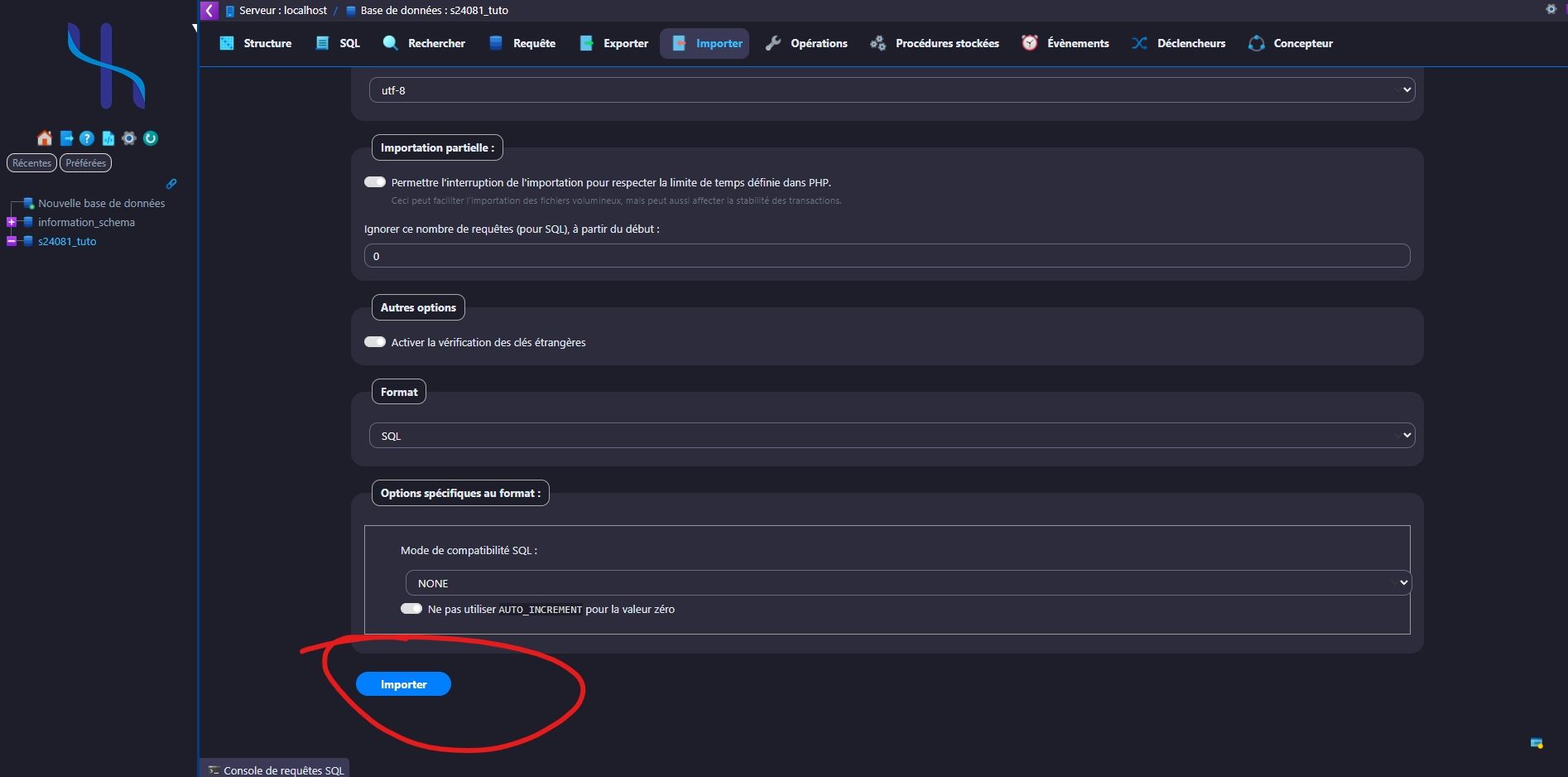
Task: Toggle the allow import interruption switch
Action: (x=375, y=182)
